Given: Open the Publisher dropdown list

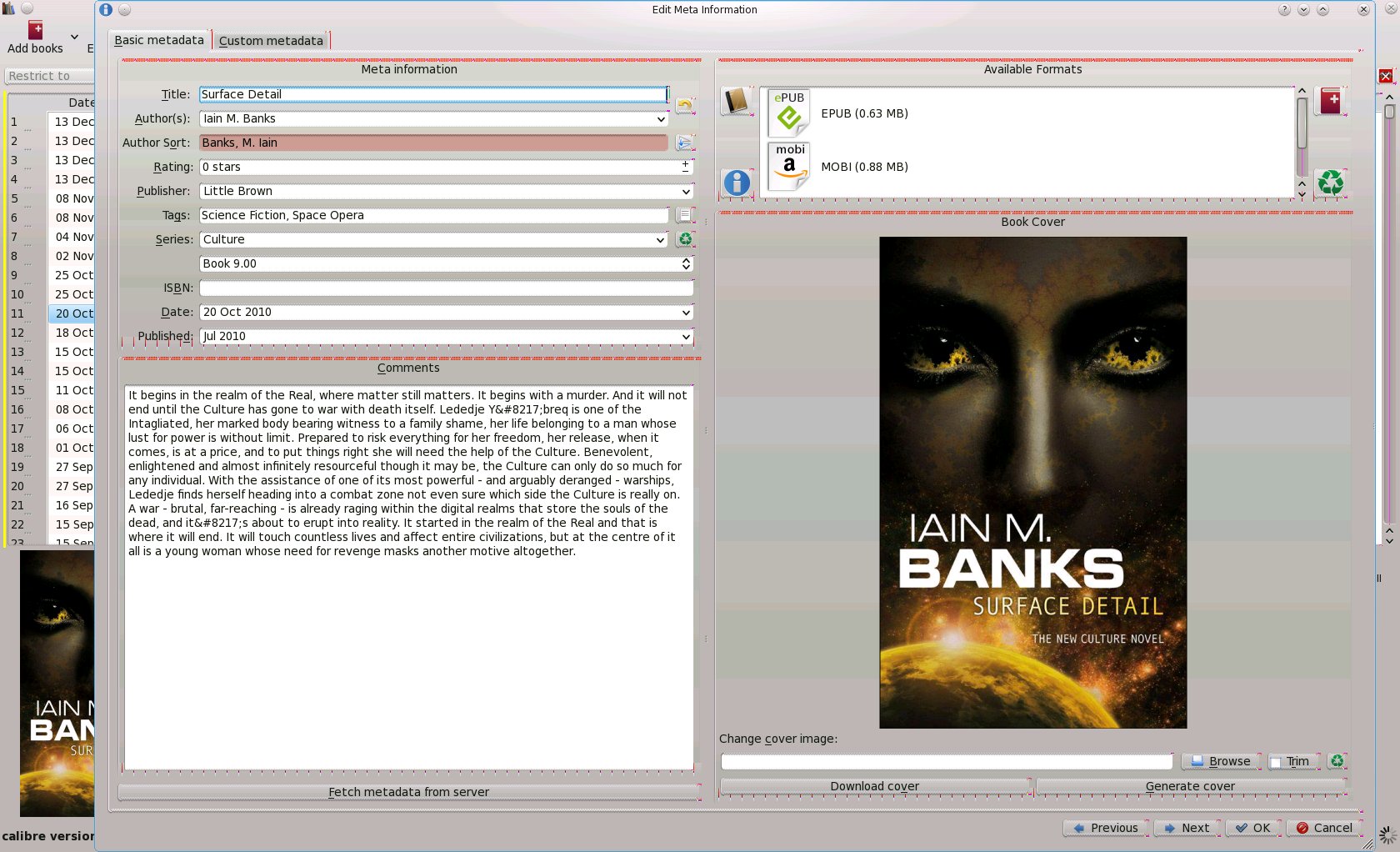Looking at the screenshot, I should (686, 192).
